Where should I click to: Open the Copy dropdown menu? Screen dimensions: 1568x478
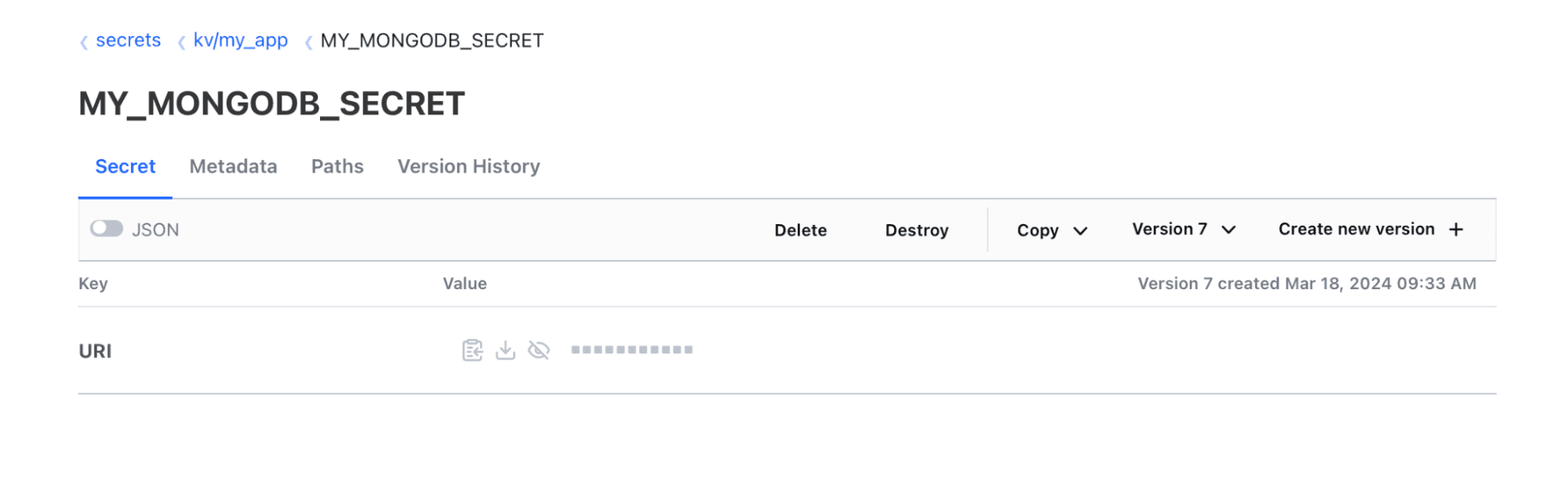coord(1051,230)
